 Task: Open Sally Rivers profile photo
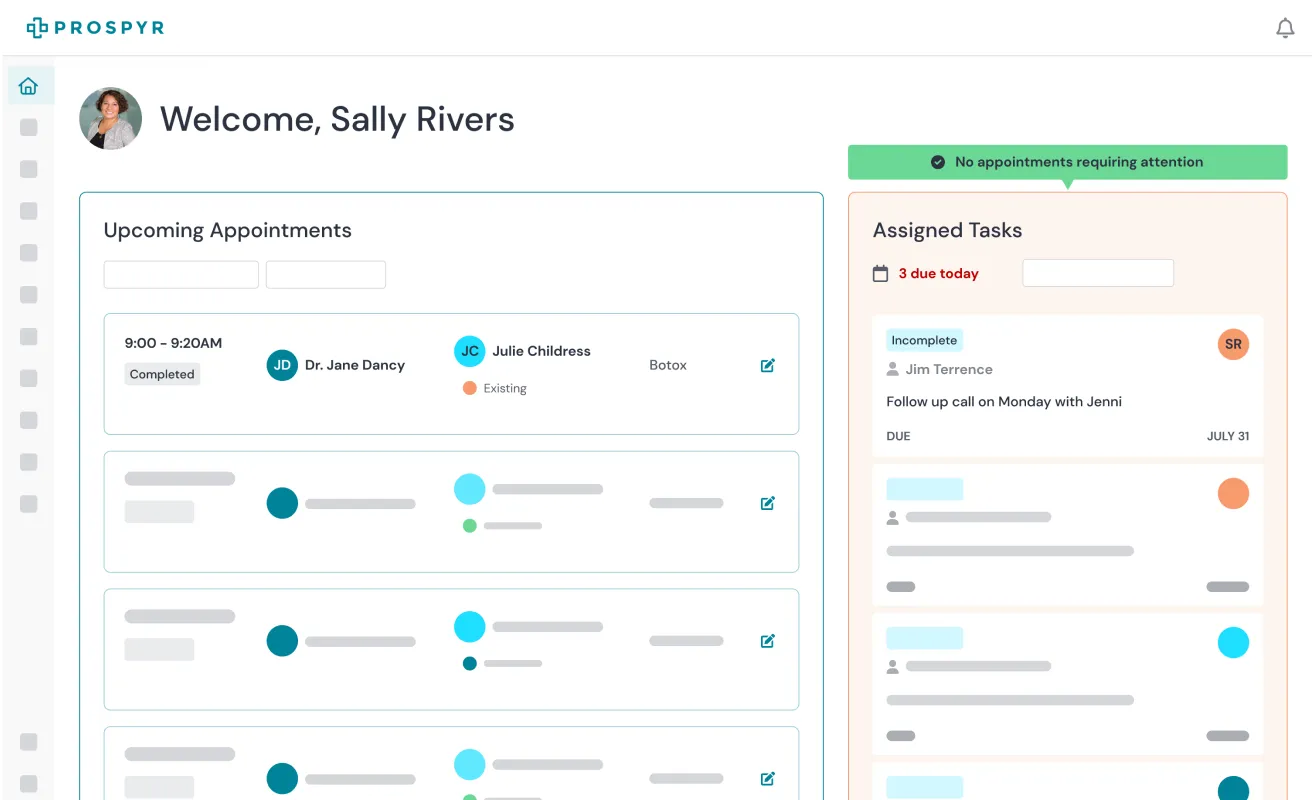[x=111, y=118]
